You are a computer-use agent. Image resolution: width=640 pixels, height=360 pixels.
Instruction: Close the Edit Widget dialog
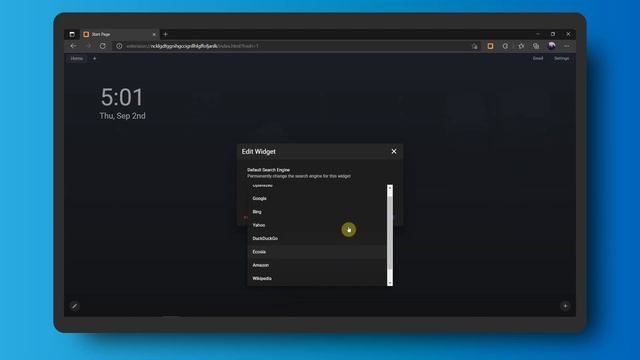click(x=394, y=151)
